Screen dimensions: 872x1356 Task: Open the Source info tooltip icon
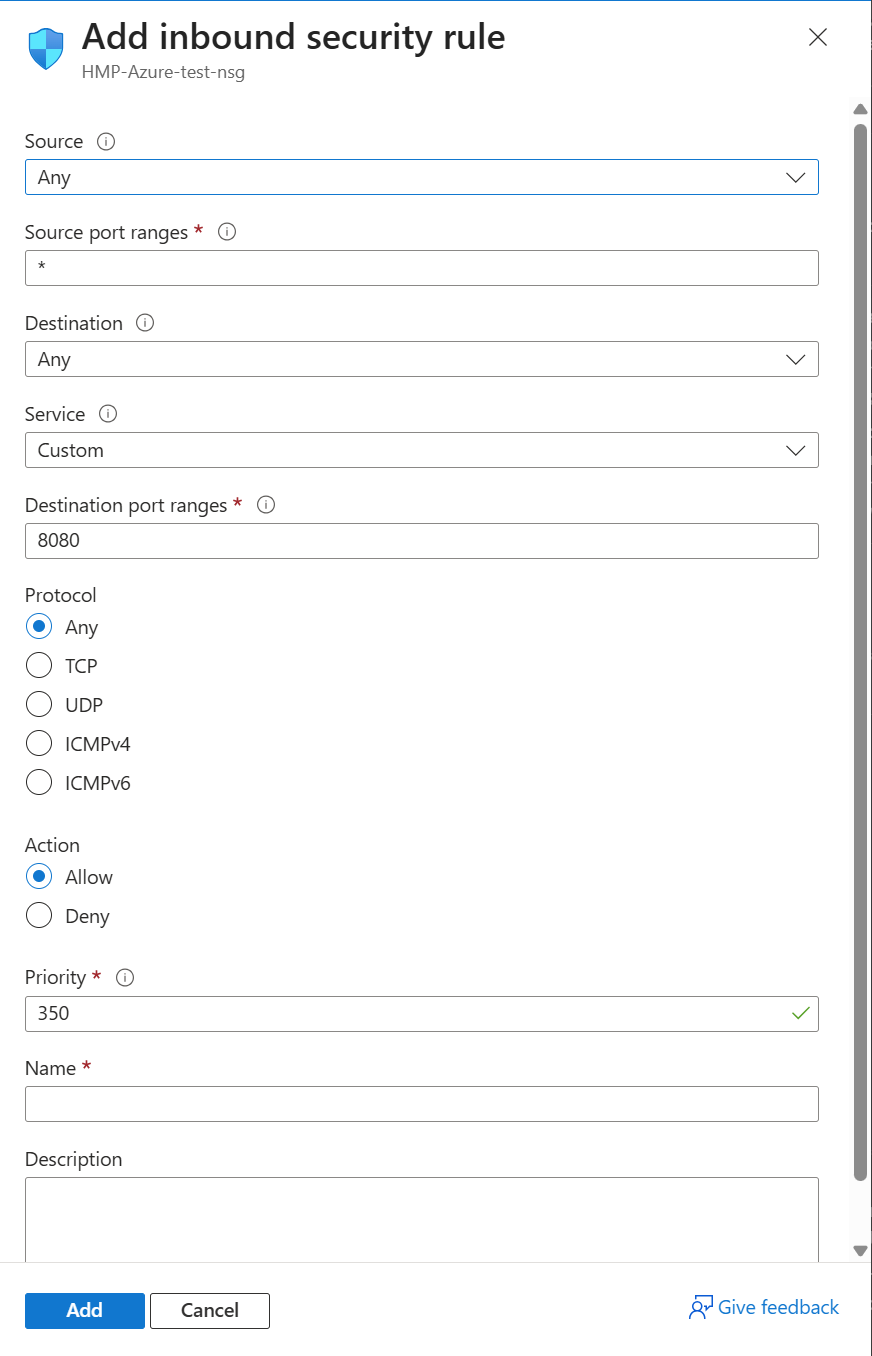(x=106, y=142)
